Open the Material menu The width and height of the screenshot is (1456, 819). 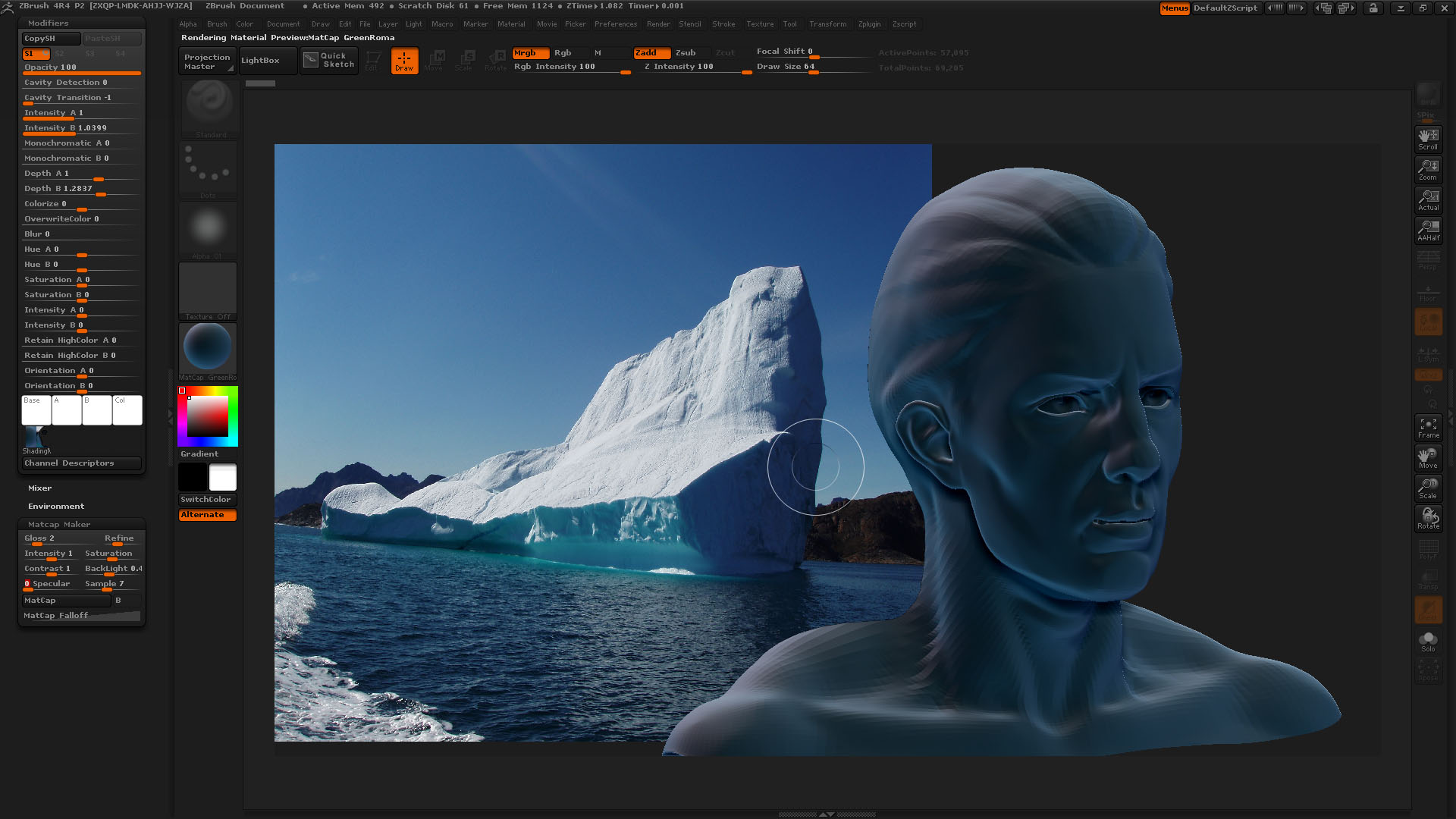pyautogui.click(x=511, y=24)
